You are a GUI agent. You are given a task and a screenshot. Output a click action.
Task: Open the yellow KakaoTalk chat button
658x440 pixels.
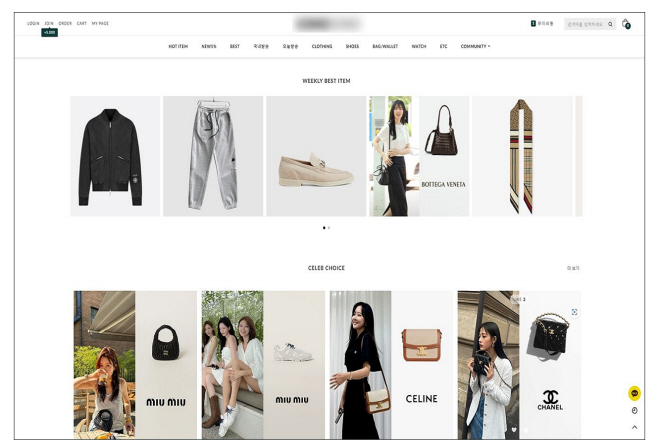634,393
